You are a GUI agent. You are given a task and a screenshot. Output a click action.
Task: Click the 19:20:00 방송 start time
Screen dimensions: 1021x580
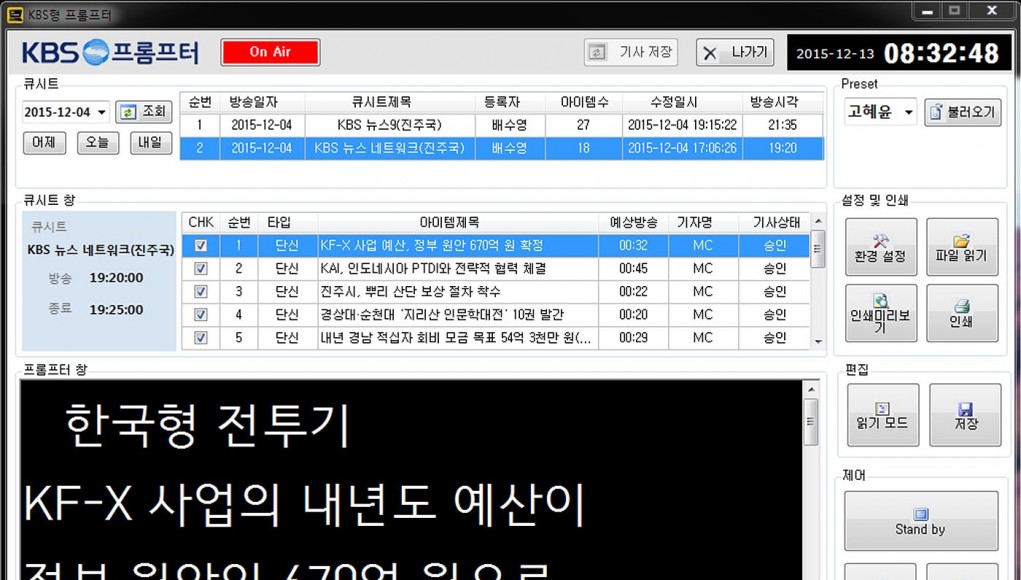pyautogui.click(x=116, y=278)
